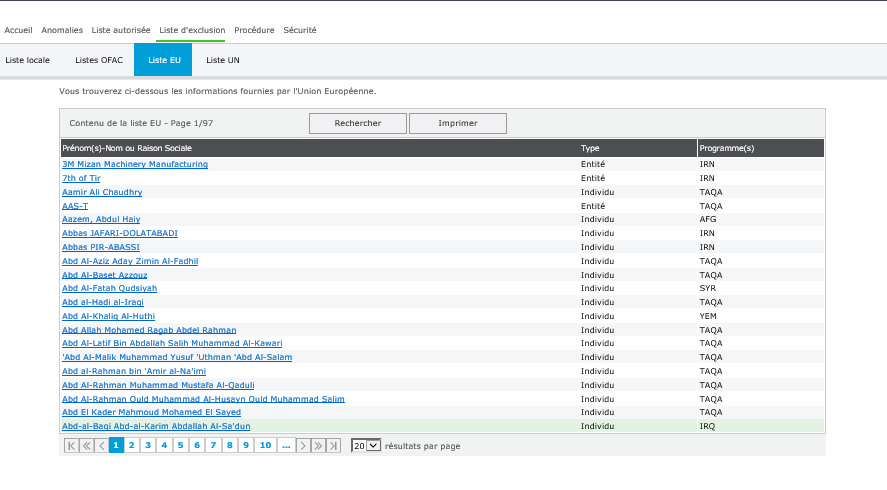Switch to the Liste UN tab

(223, 60)
